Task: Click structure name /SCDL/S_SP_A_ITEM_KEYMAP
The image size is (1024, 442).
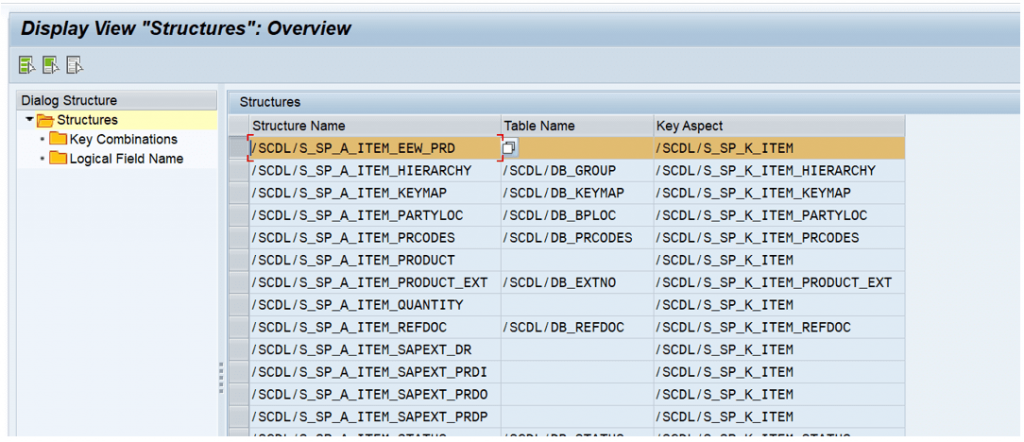Action: 349,193
